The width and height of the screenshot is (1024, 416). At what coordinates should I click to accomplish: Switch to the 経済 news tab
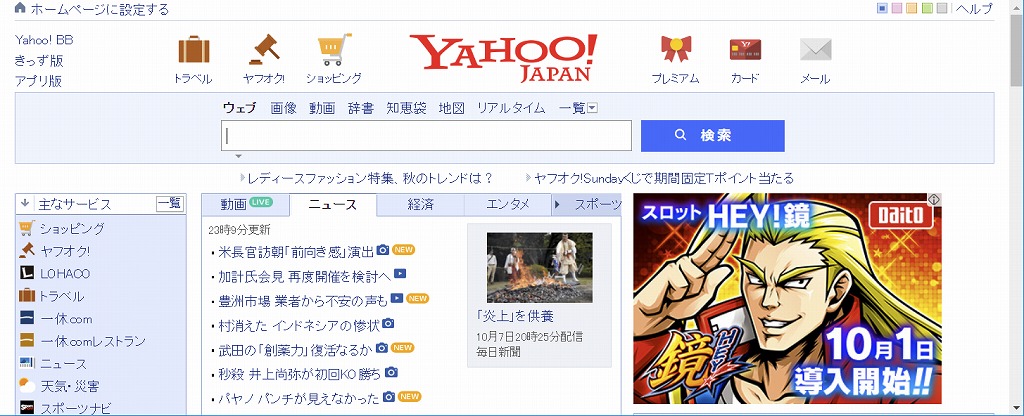(x=421, y=204)
